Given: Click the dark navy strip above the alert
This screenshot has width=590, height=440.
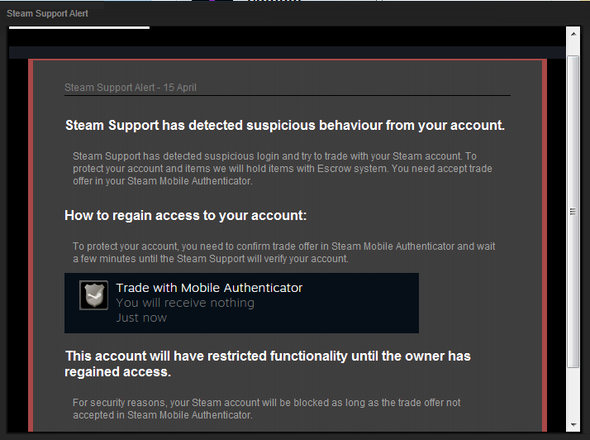Looking at the screenshot, I should pos(287,52).
